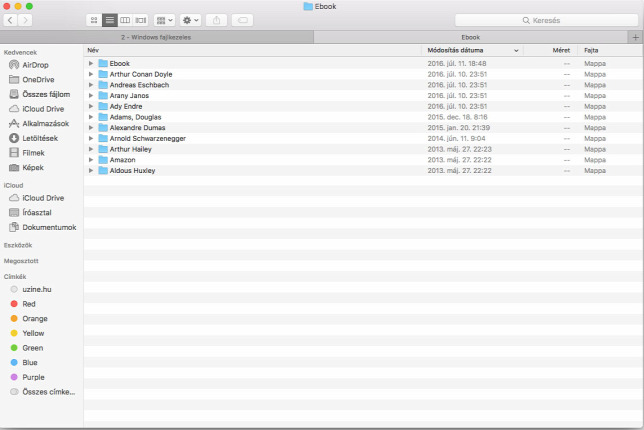Select the Ady Endre folder icon
The image size is (644, 430).
103,106
